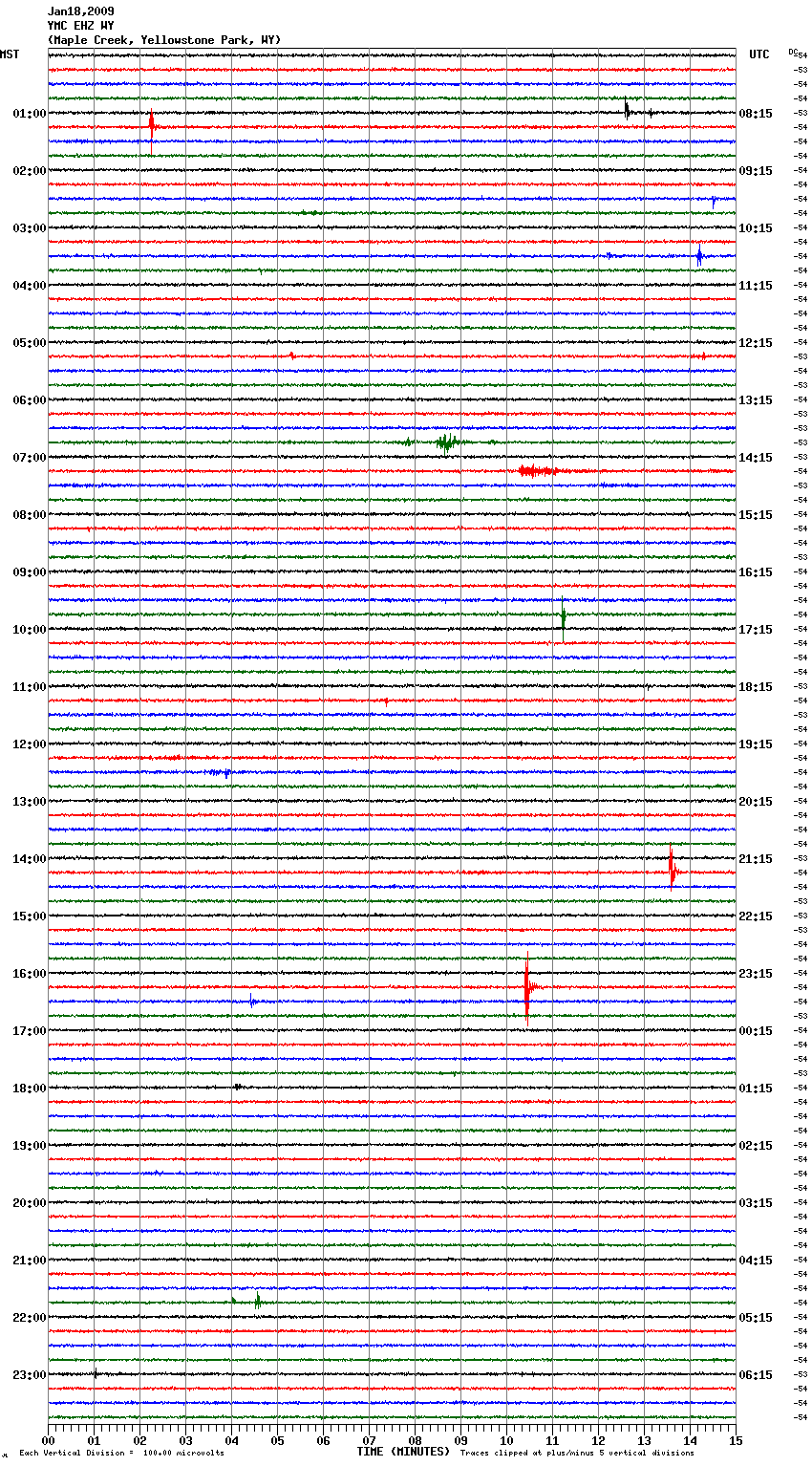Viewport: 812px width, 1466px height.
Task: Click the Traces clipped at plus/minus 5 note
Action: tap(577, 1454)
